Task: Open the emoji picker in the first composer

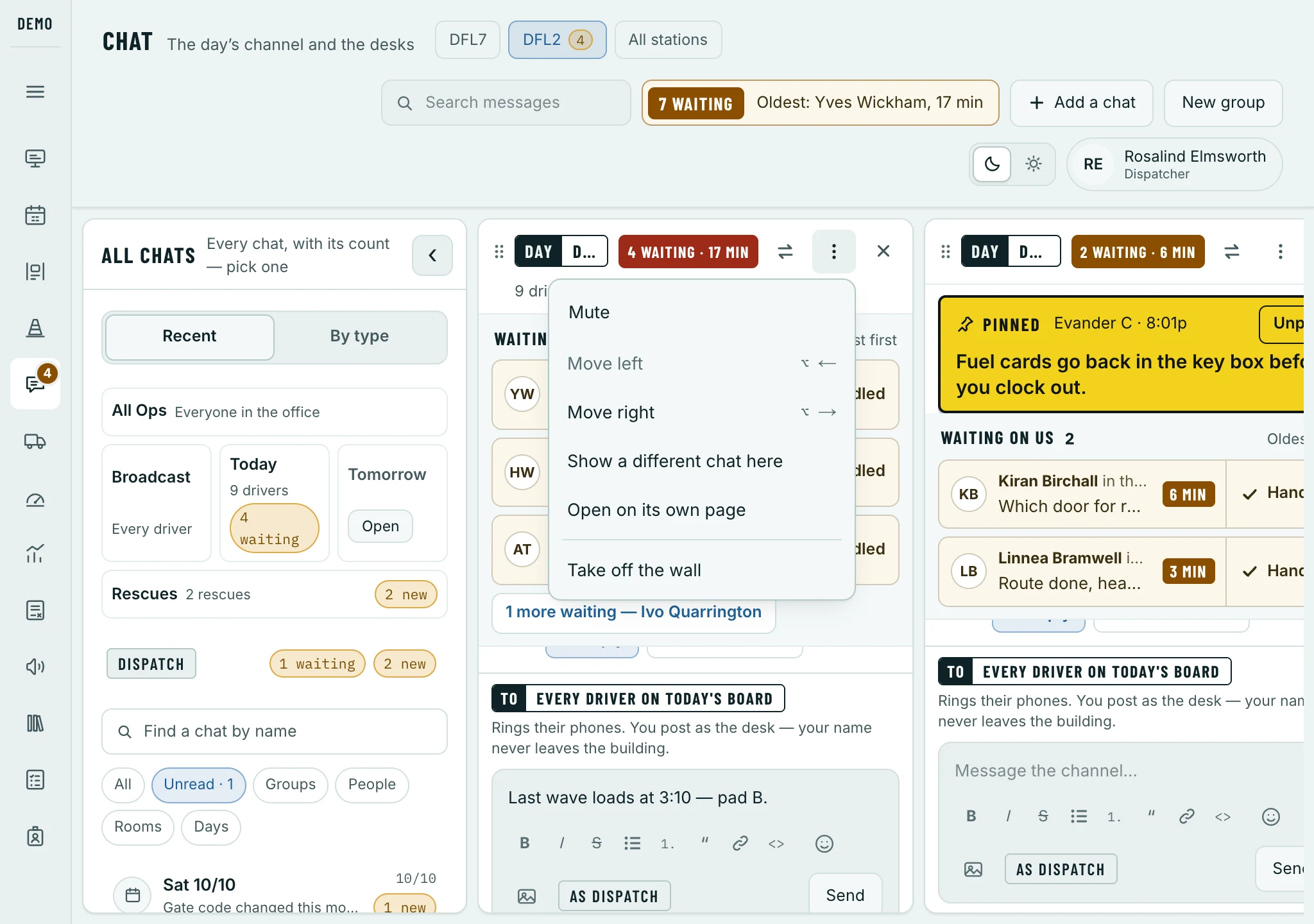Action: coord(824,843)
